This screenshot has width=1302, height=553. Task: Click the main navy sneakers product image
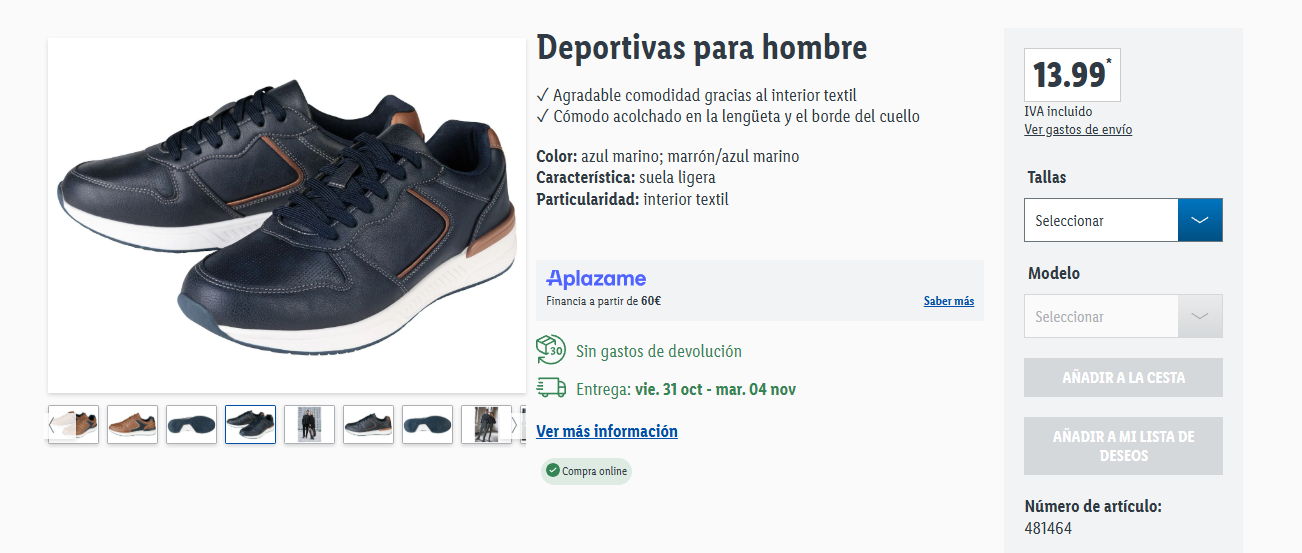(x=287, y=215)
